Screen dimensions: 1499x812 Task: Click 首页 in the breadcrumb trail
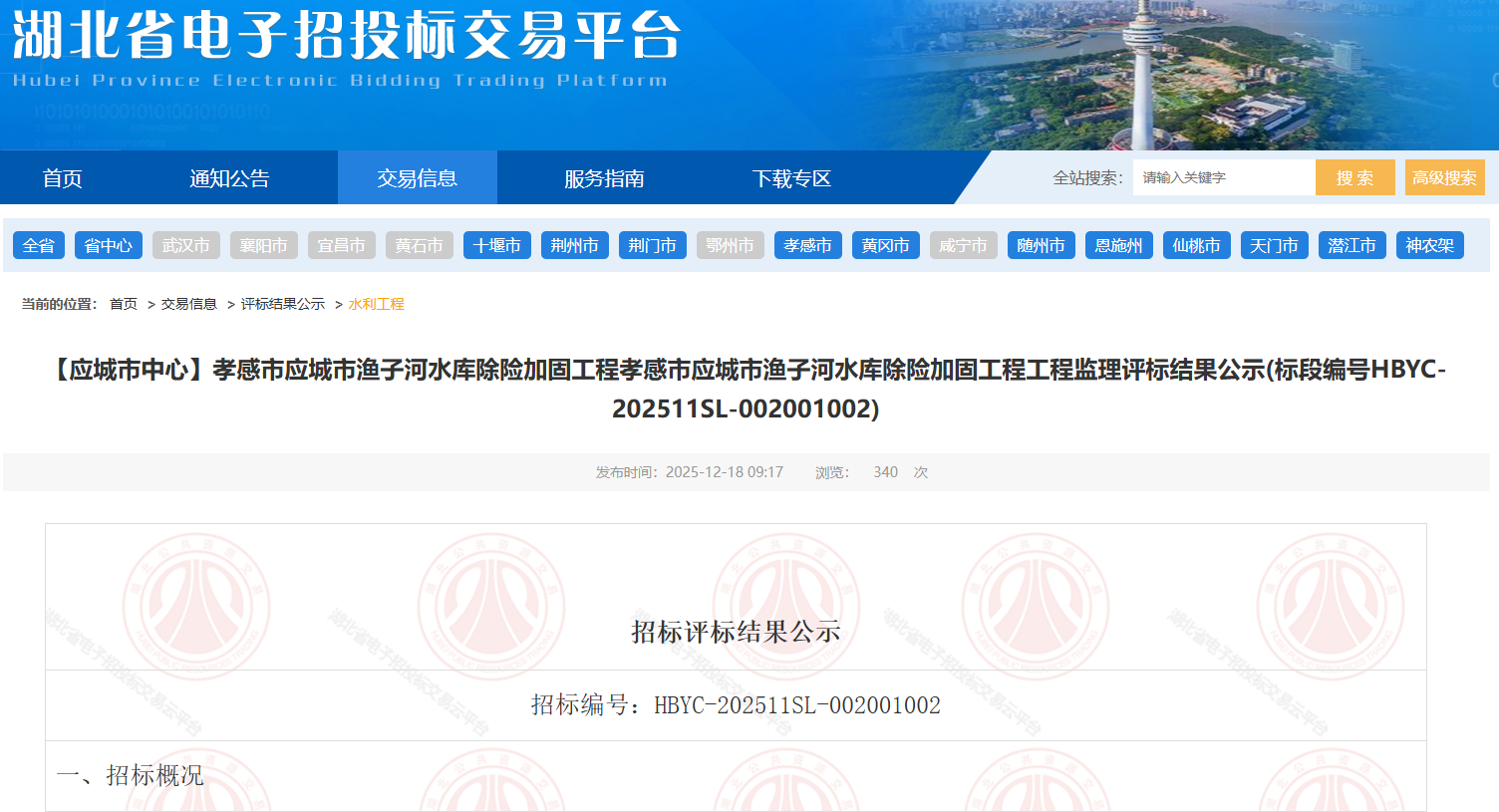point(124,304)
